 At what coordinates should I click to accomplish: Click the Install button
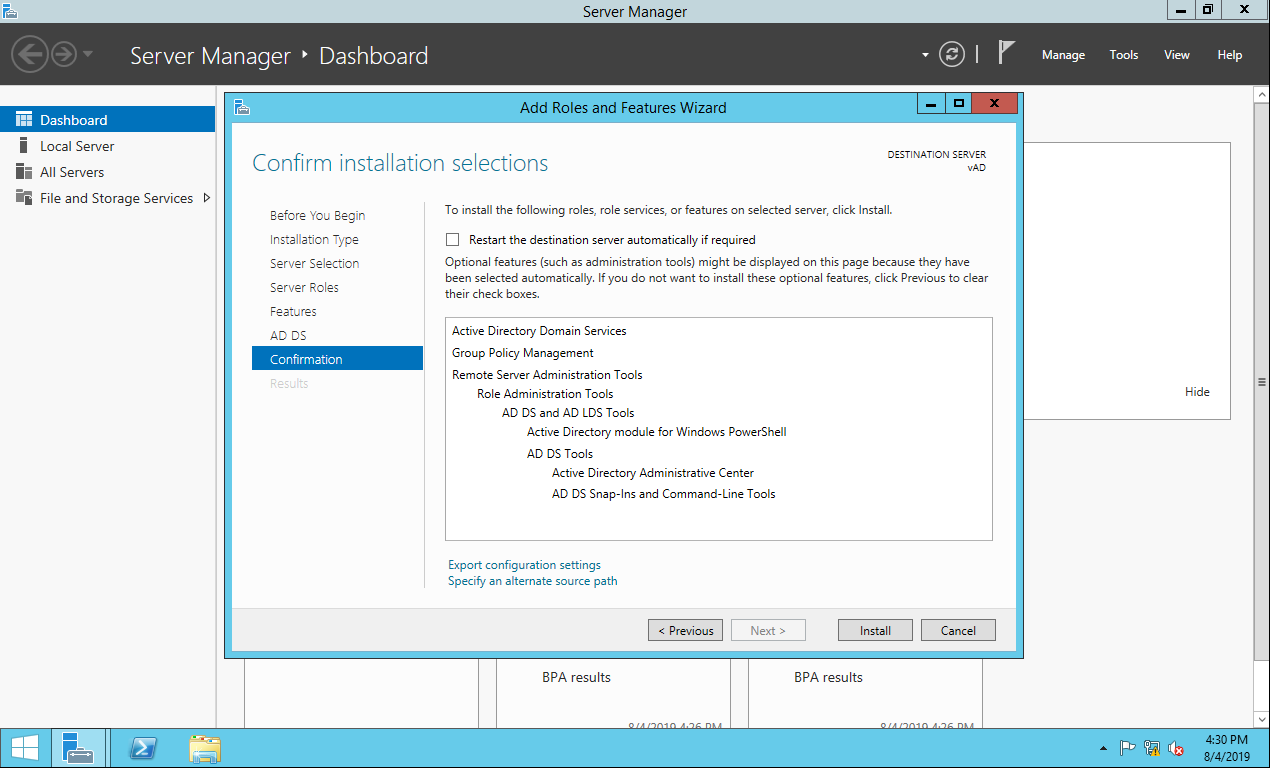[875, 630]
